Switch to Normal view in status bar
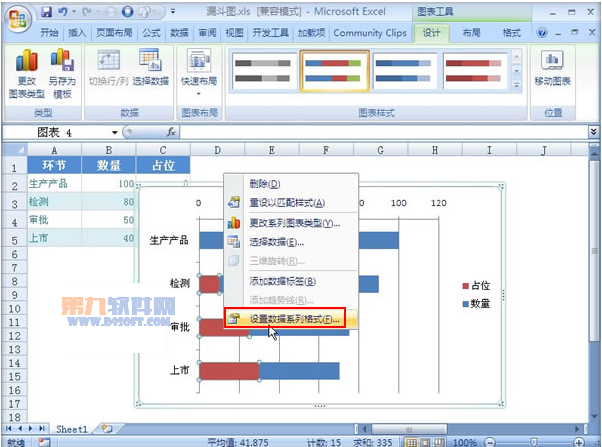 411,442
